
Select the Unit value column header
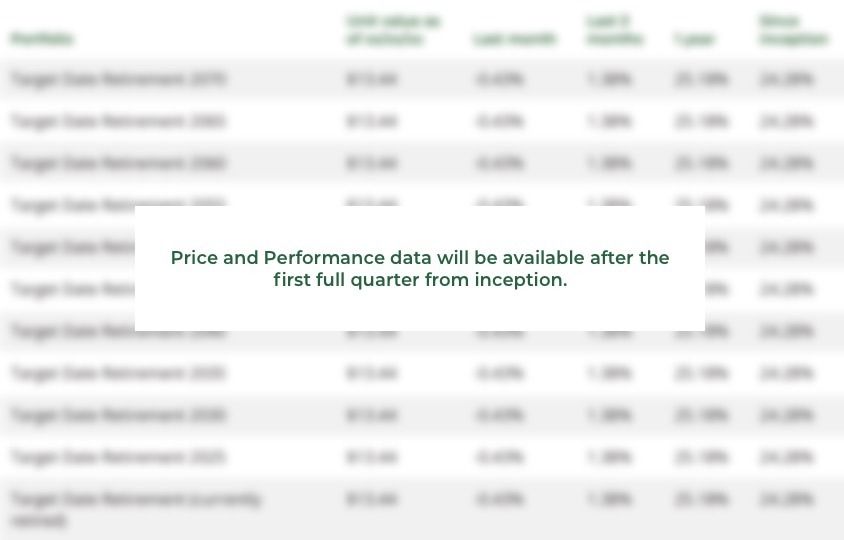[392, 30]
